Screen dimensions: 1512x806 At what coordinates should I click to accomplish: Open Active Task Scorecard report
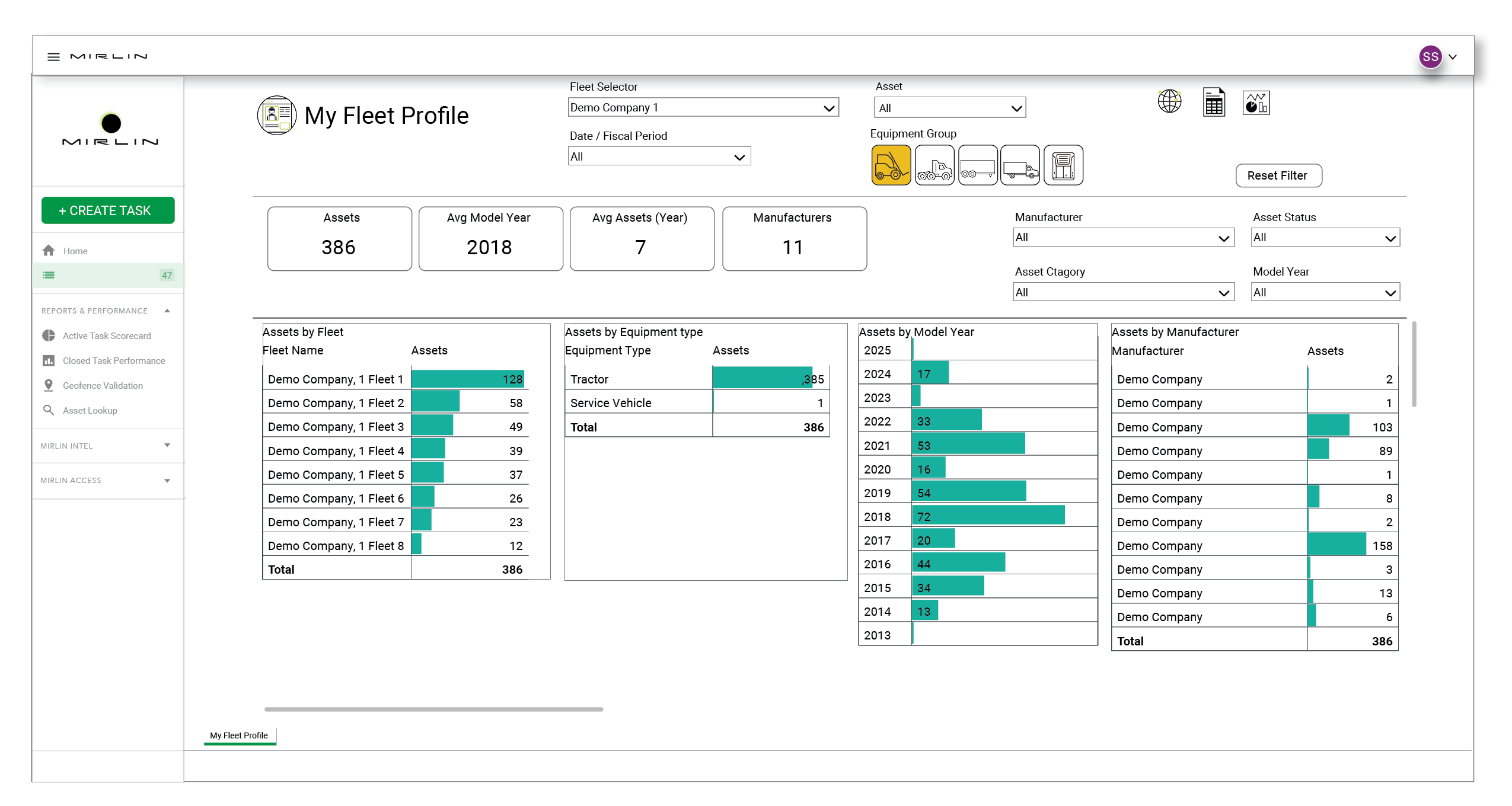(107, 335)
